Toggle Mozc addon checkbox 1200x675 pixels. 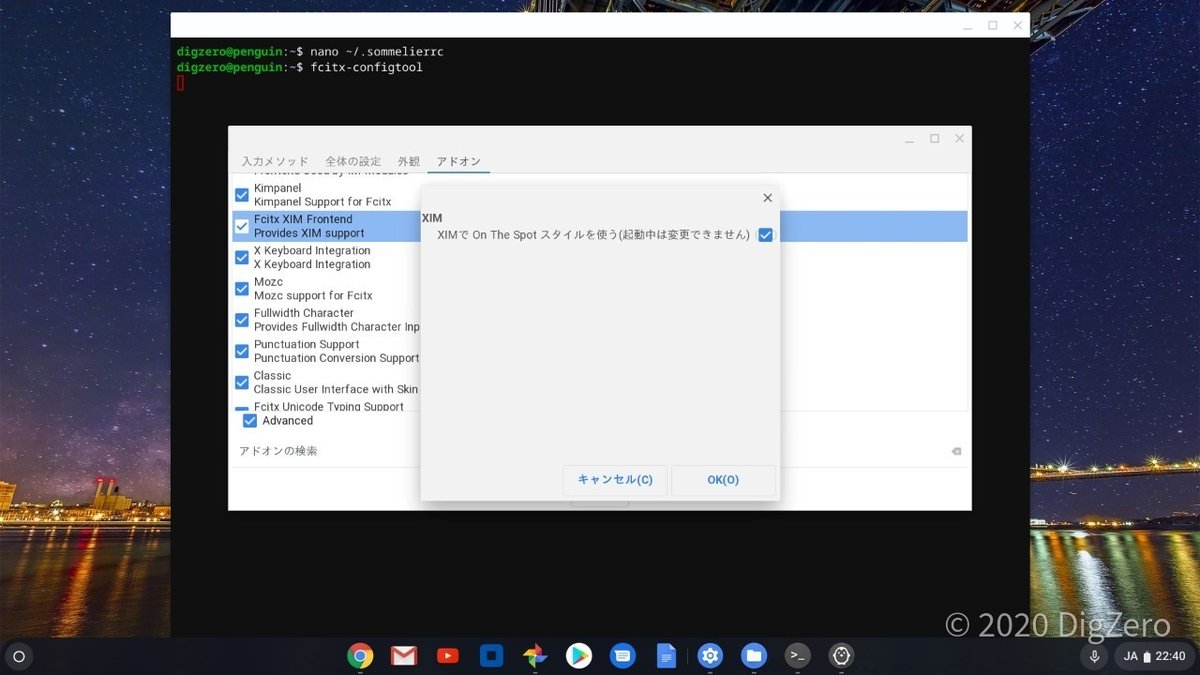(242, 288)
